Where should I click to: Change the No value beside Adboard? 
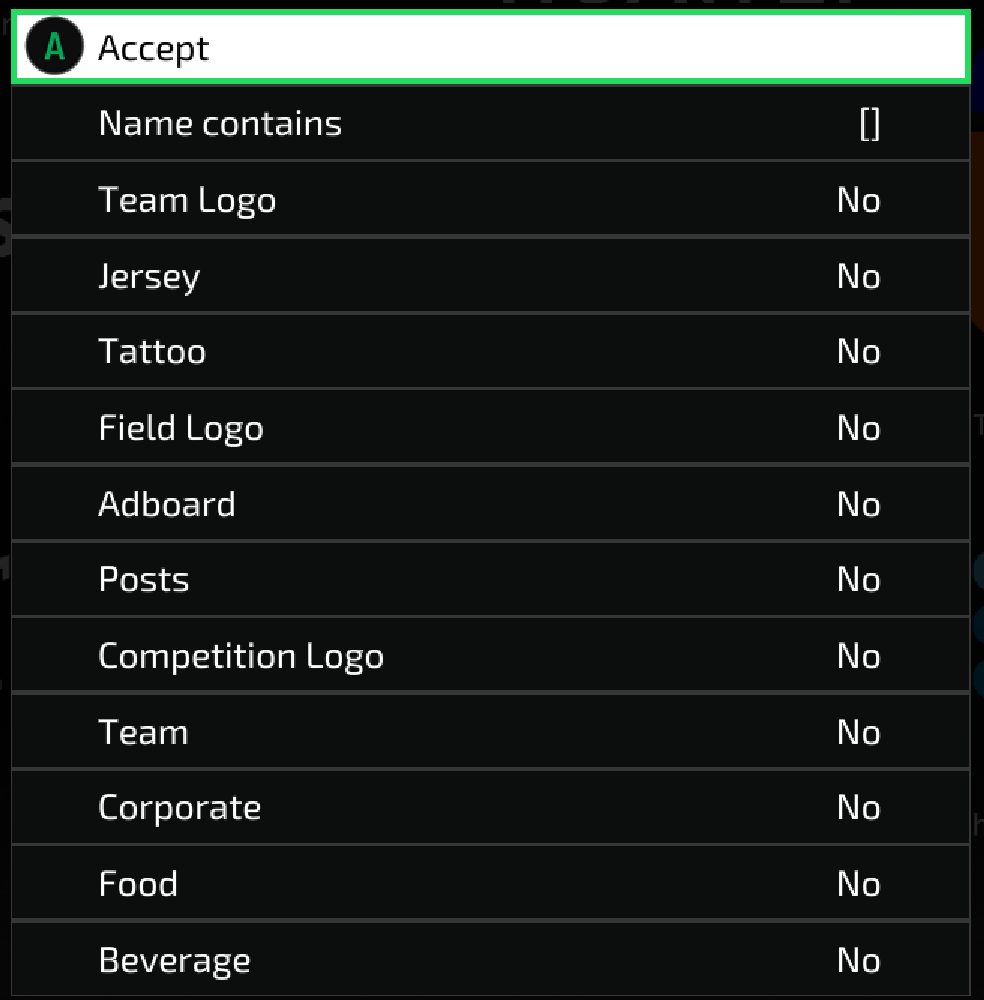[x=858, y=504]
